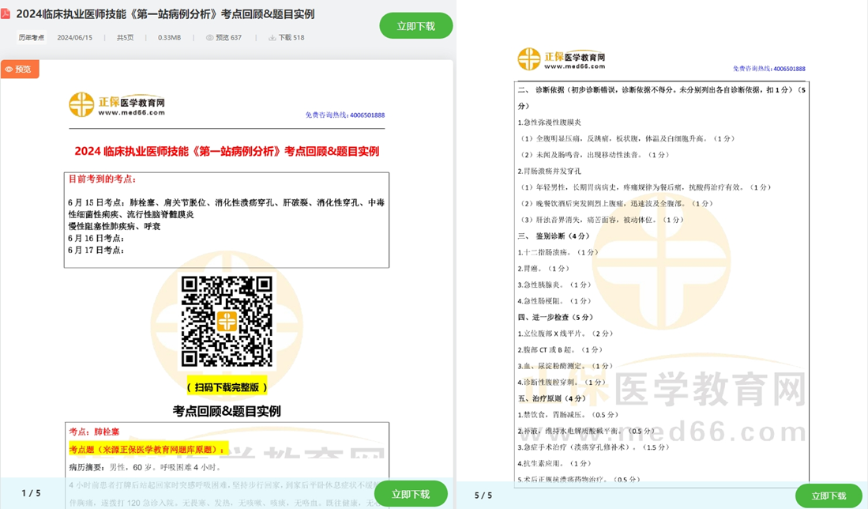The image size is (868, 509).
Task: Click 正保医学教育网 logo on the cover page
Action: (116, 105)
